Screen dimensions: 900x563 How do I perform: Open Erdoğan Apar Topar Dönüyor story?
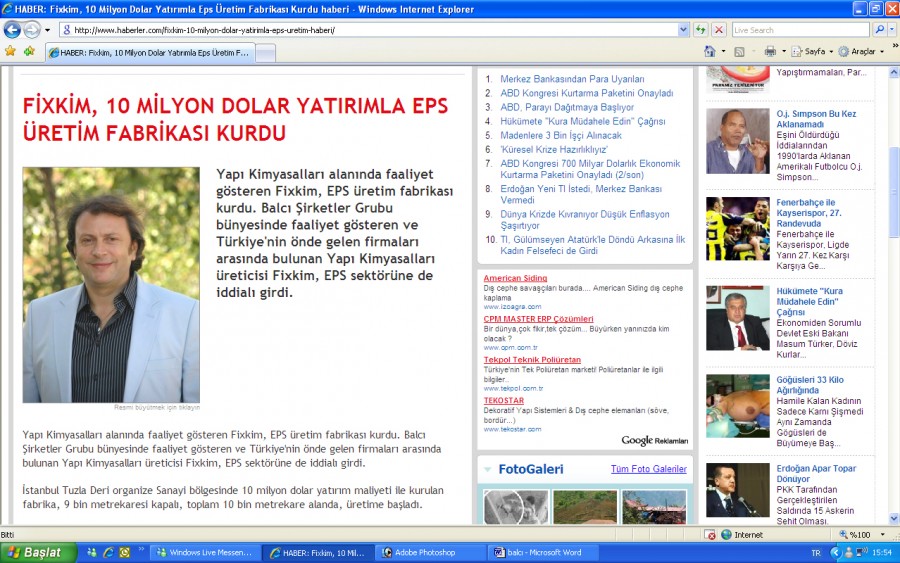click(815, 473)
